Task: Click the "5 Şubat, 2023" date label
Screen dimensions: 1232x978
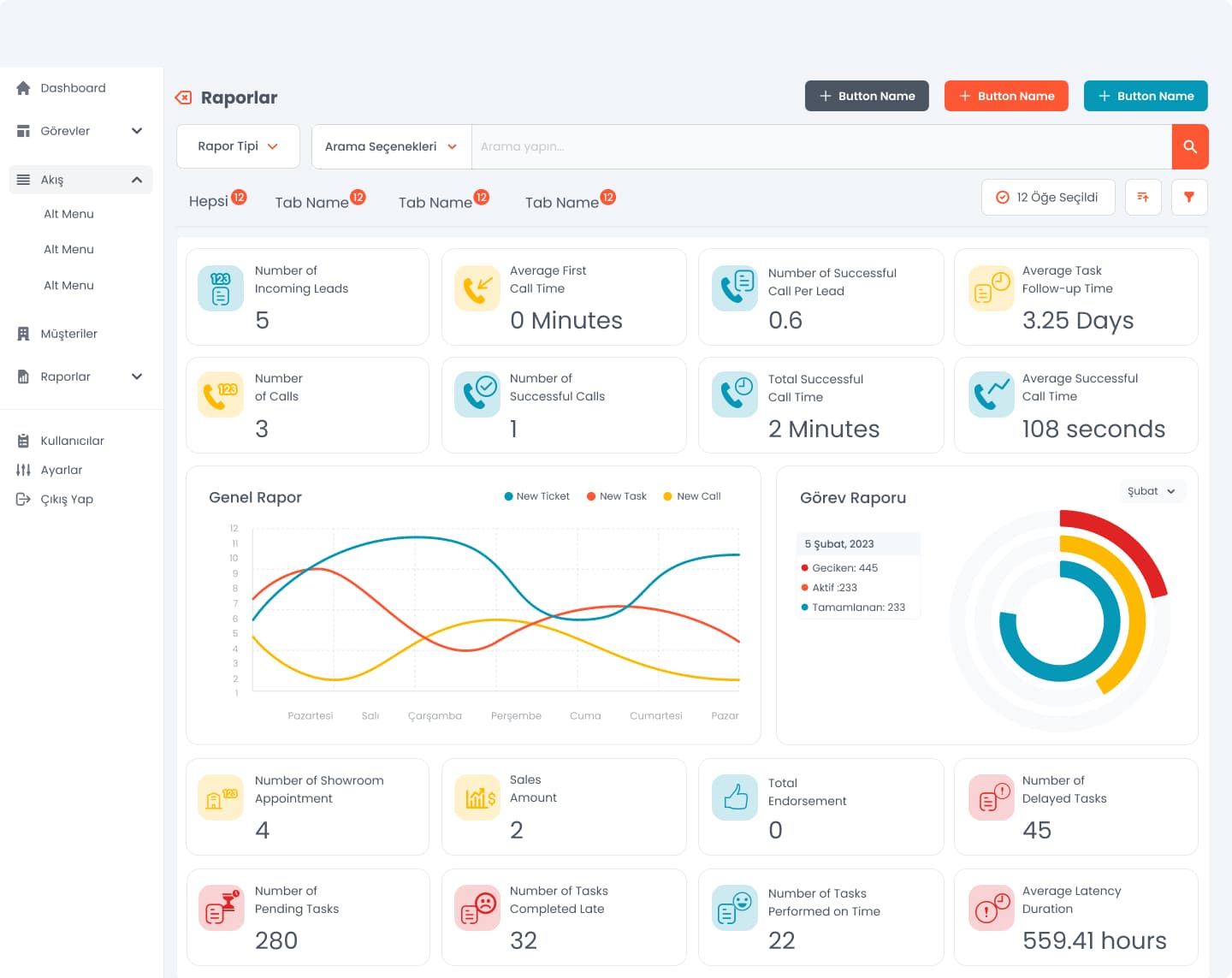Action: [x=839, y=544]
